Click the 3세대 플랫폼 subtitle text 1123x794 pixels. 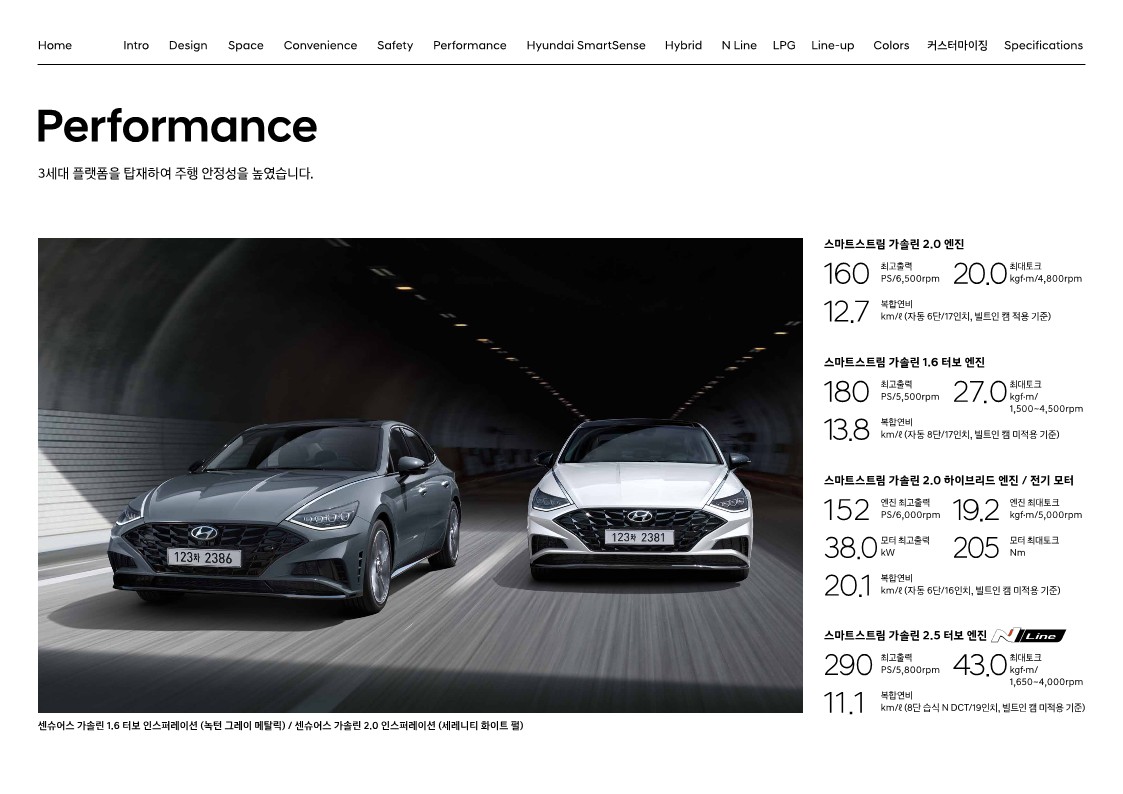[175, 173]
